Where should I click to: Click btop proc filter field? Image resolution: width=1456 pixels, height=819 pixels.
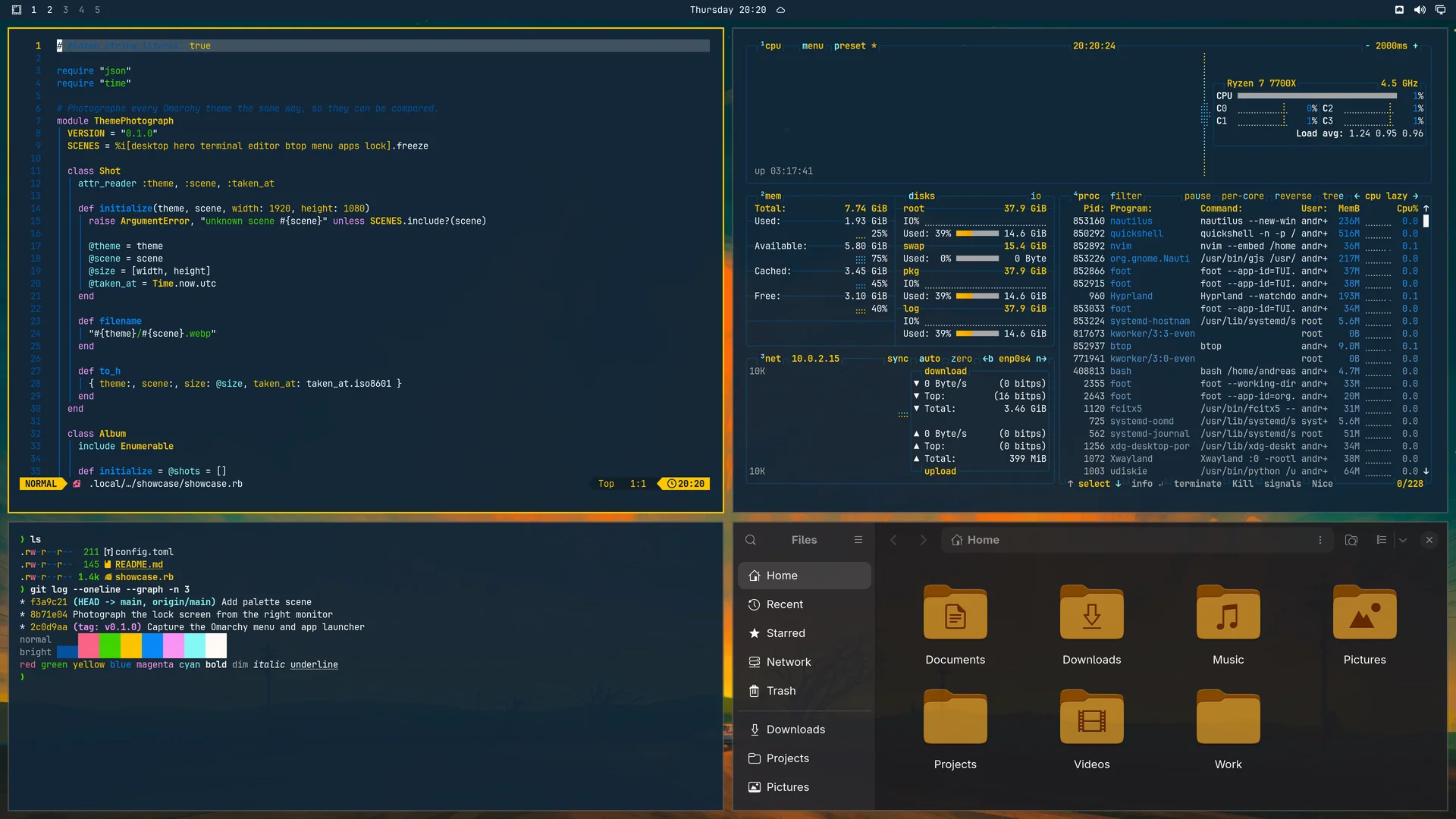click(1125, 196)
